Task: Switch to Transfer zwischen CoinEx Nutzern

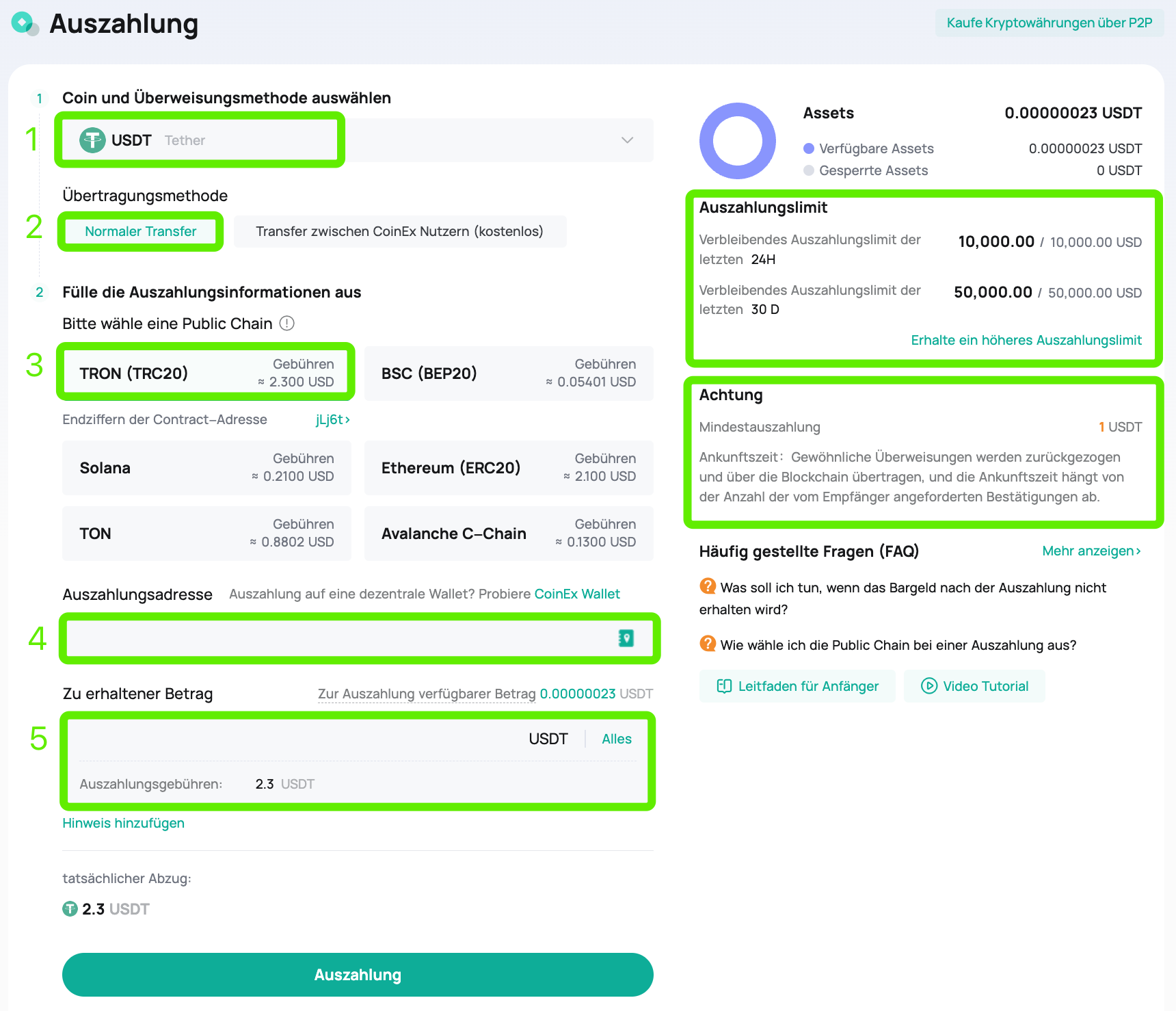Action: point(399,231)
